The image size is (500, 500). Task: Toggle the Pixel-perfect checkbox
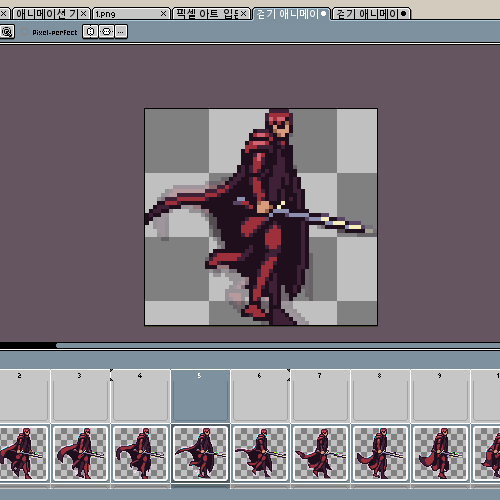click(x=24, y=32)
